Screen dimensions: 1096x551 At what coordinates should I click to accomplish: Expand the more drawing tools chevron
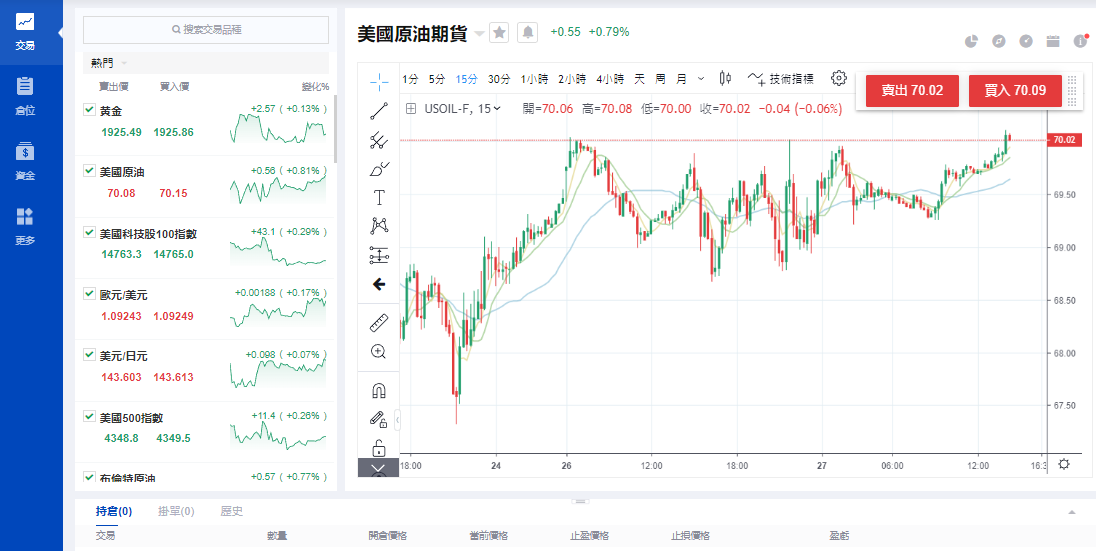tap(379, 468)
